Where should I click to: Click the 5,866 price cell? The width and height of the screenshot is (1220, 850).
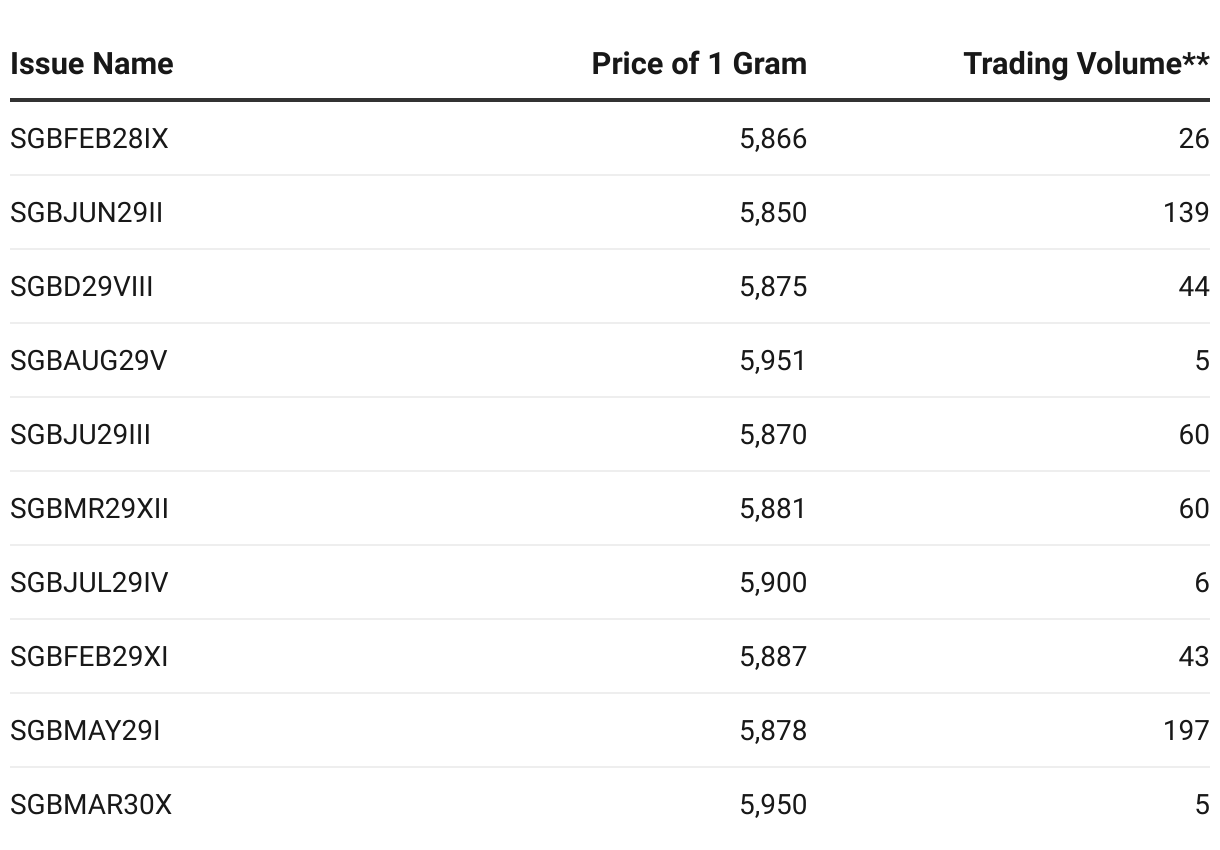click(773, 139)
